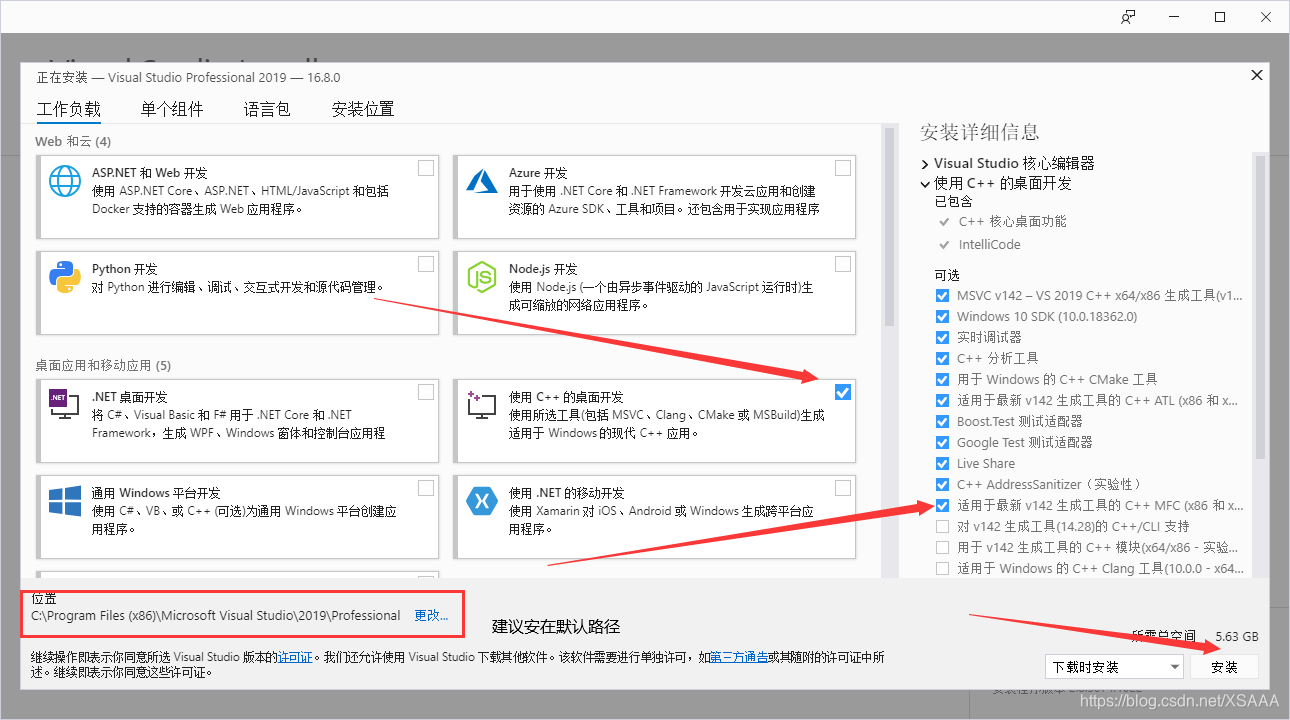The image size is (1290, 720).
Task: Enable 使用 .NET 的移动开发 workload checkbox
Action: (843, 488)
